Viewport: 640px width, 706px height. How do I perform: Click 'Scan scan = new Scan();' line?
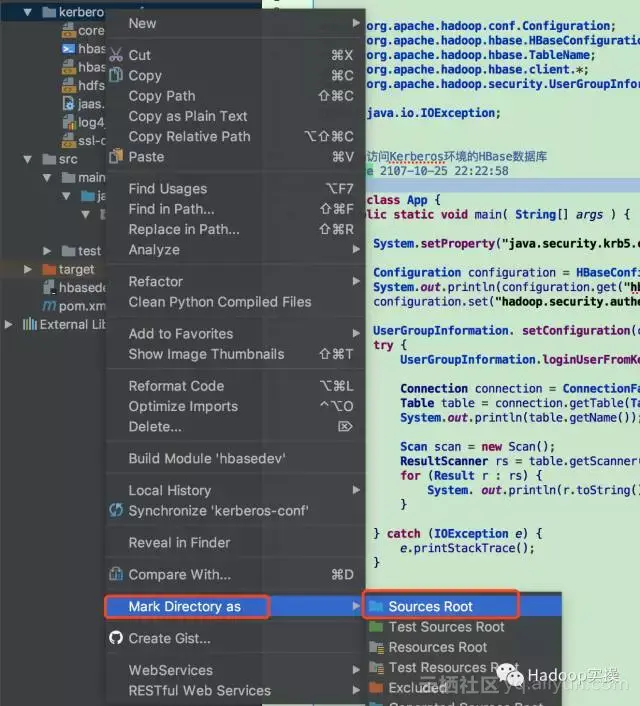[x=477, y=446]
